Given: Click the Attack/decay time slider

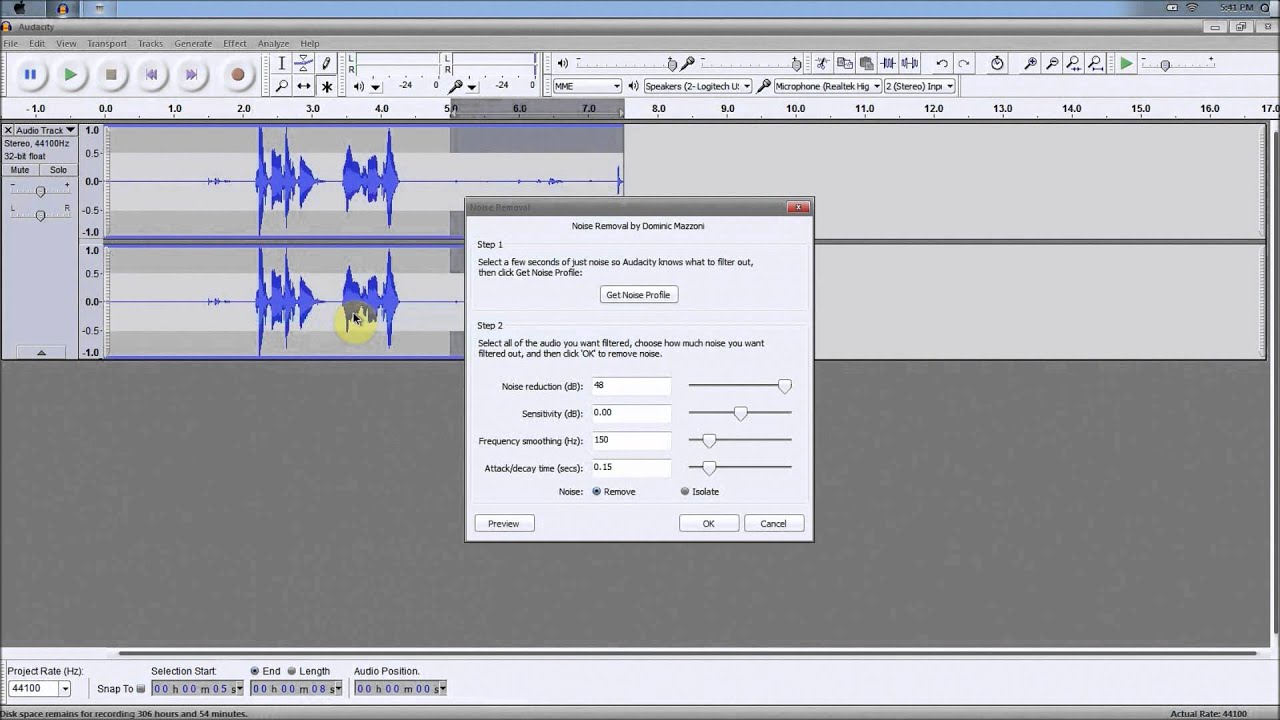Looking at the screenshot, I should pos(740,467).
